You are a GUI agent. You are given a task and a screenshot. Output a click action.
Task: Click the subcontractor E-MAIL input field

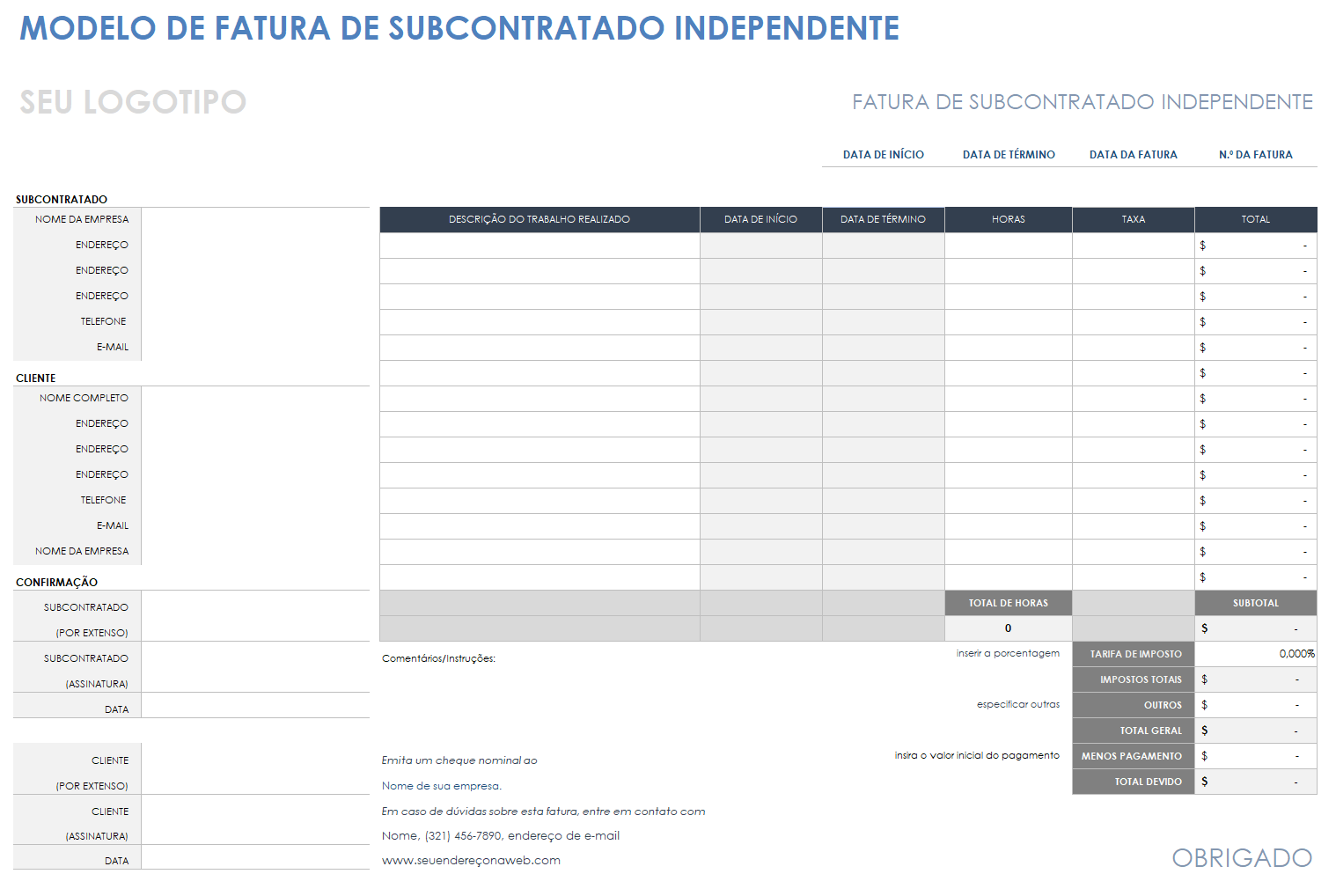click(x=255, y=348)
